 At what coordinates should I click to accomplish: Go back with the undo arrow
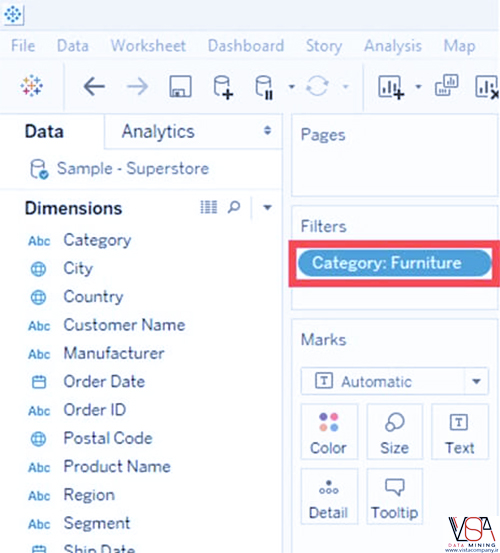pos(94,86)
